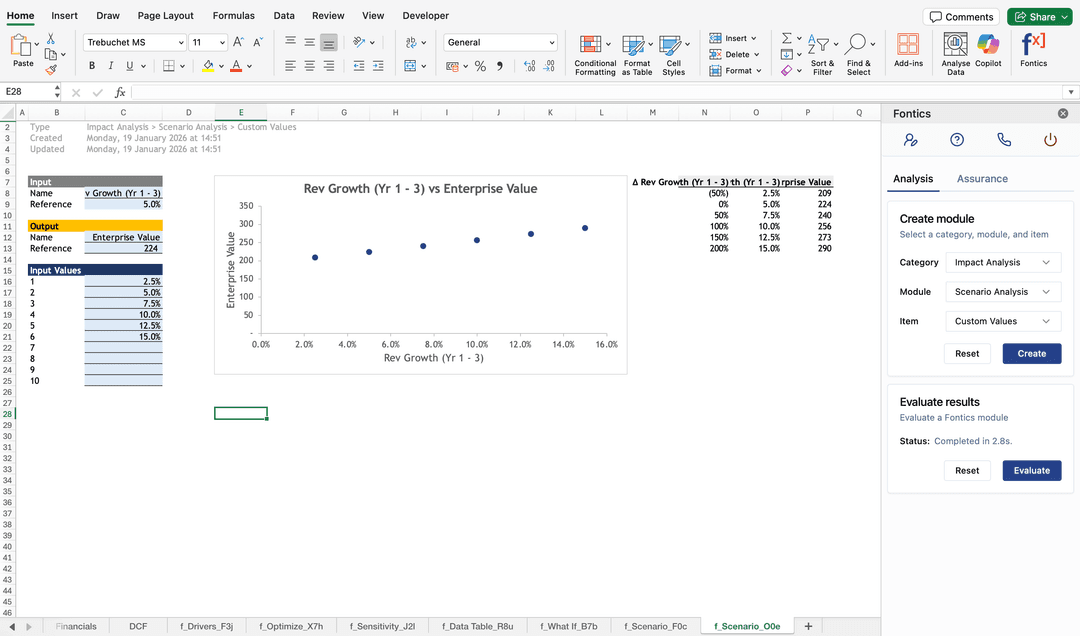Click the Fontics power icon
Image resolution: width=1080 pixels, height=636 pixels.
click(x=1050, y=140)
